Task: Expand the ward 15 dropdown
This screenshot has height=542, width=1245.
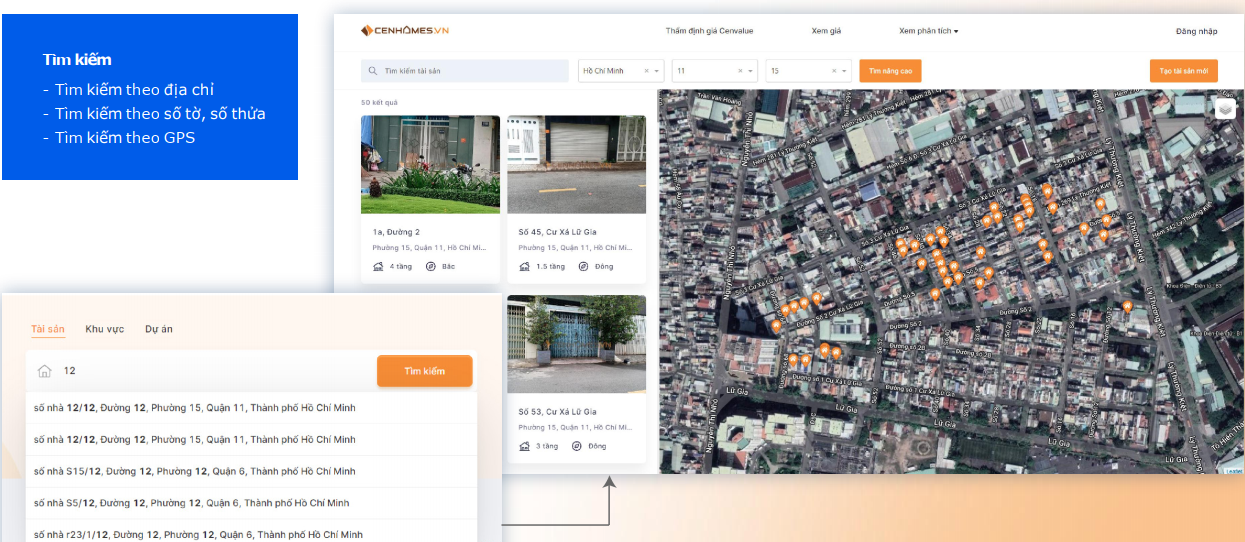Action: click(x=845, y=71)
